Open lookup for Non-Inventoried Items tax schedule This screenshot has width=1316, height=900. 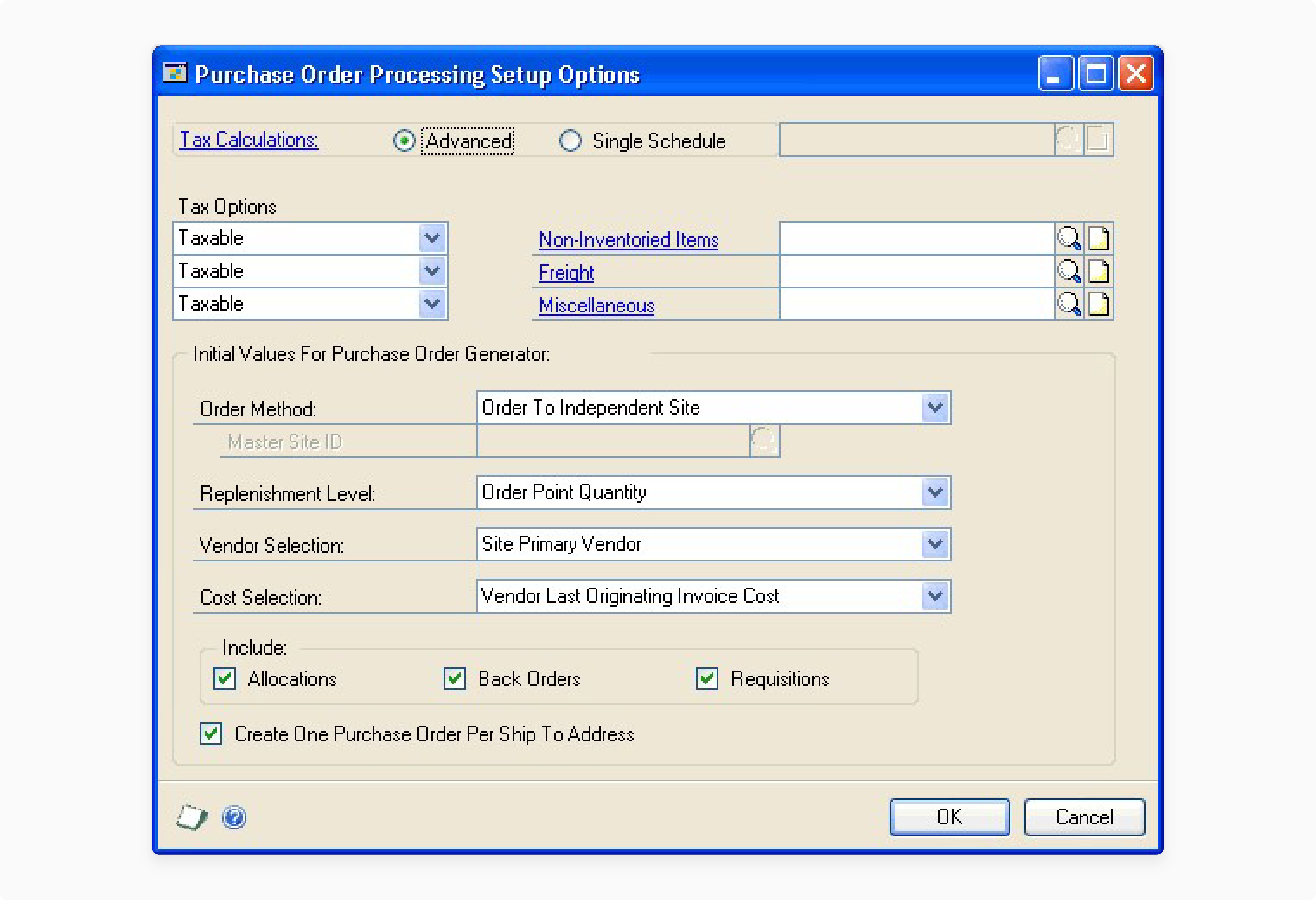pos(1069,238)
